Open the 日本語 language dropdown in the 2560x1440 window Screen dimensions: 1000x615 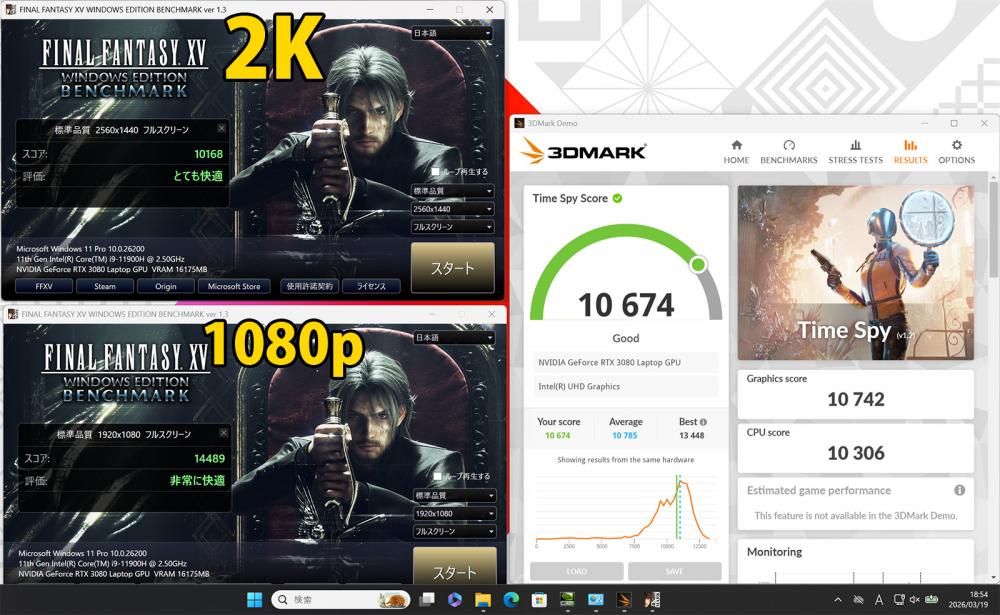[452, 33]
